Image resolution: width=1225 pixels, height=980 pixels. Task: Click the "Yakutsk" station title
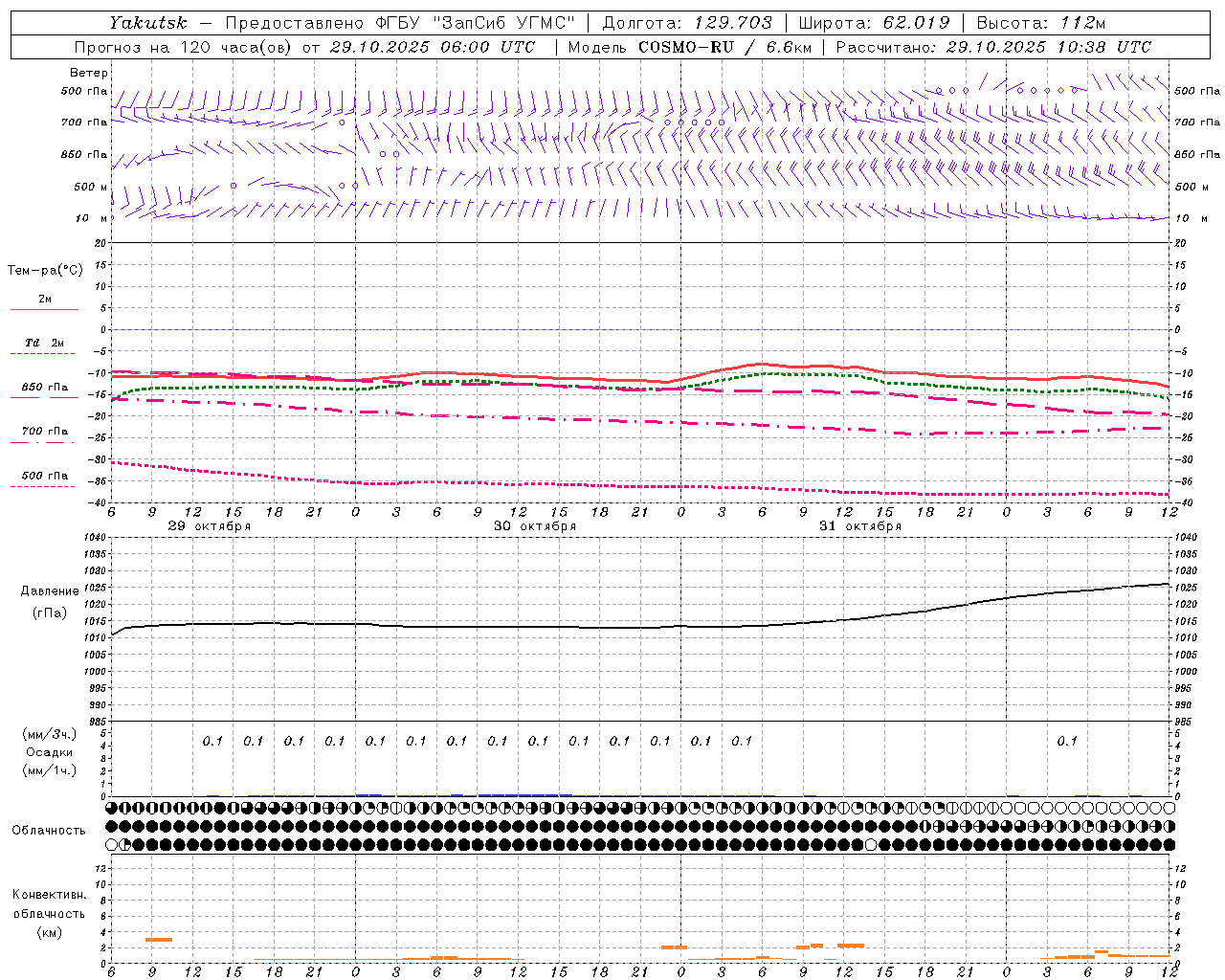coord(148,22)
